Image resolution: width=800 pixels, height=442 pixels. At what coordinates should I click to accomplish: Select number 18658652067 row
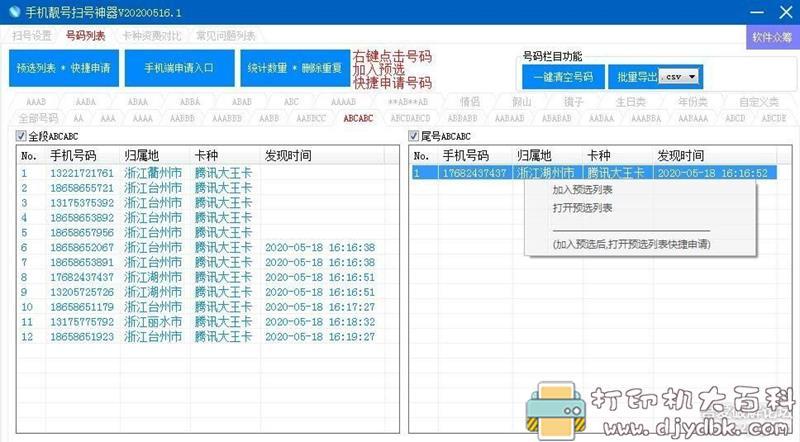pyautogui.click(x=201, y=248)
